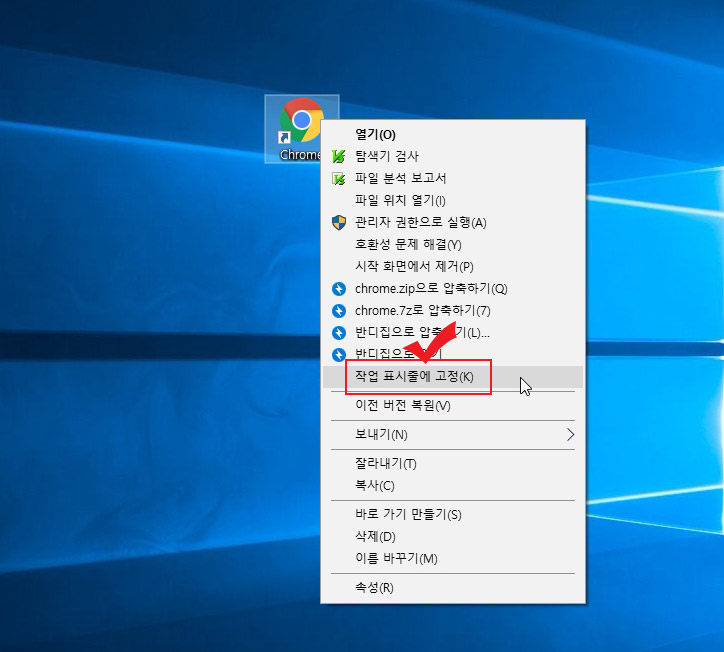The image size is (724, 652).
Task: Open the 보내기(N) submenu
Action: tap(453, 435)
